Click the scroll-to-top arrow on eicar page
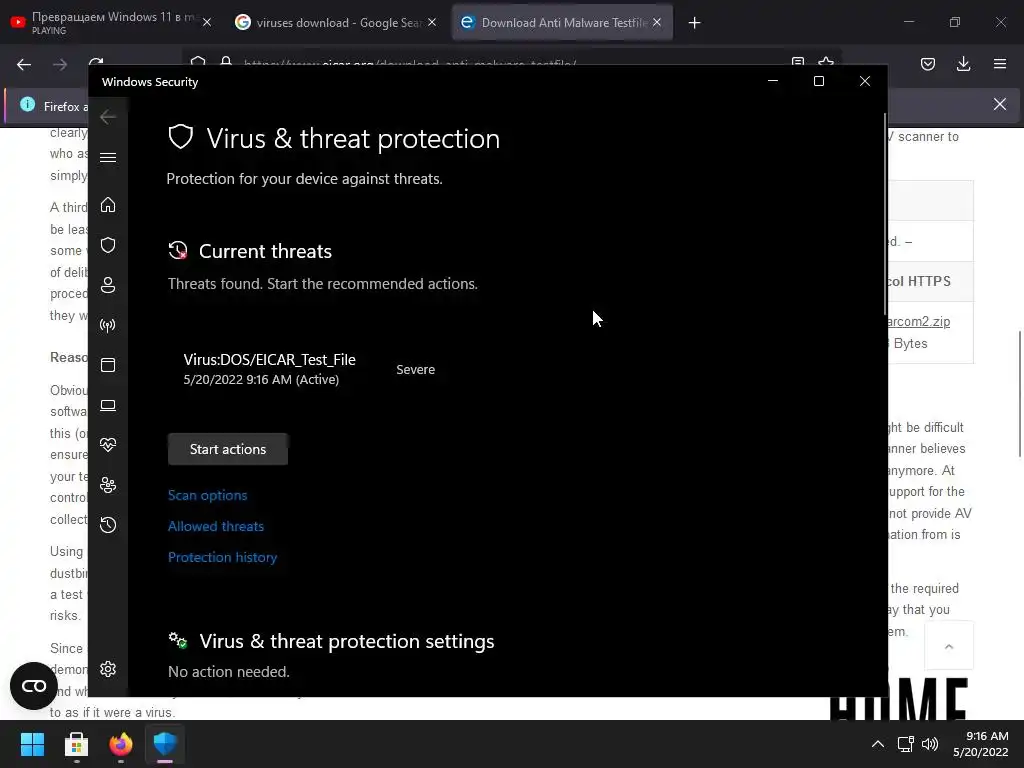This screenshot has width=1024, height=768. 949,646
